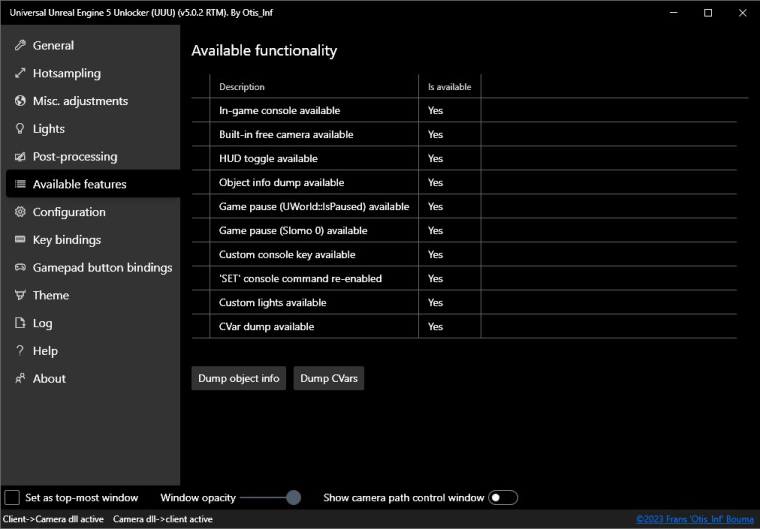
Task: Adjust the Window opacity slider handle
Action: (x=293, y=497)
